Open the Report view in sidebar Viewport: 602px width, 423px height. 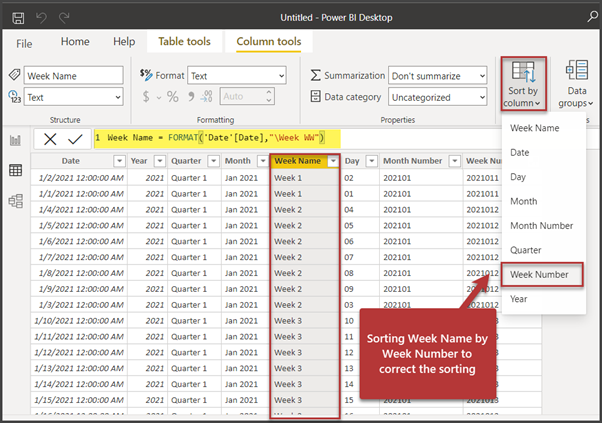(x=15, y=140)
